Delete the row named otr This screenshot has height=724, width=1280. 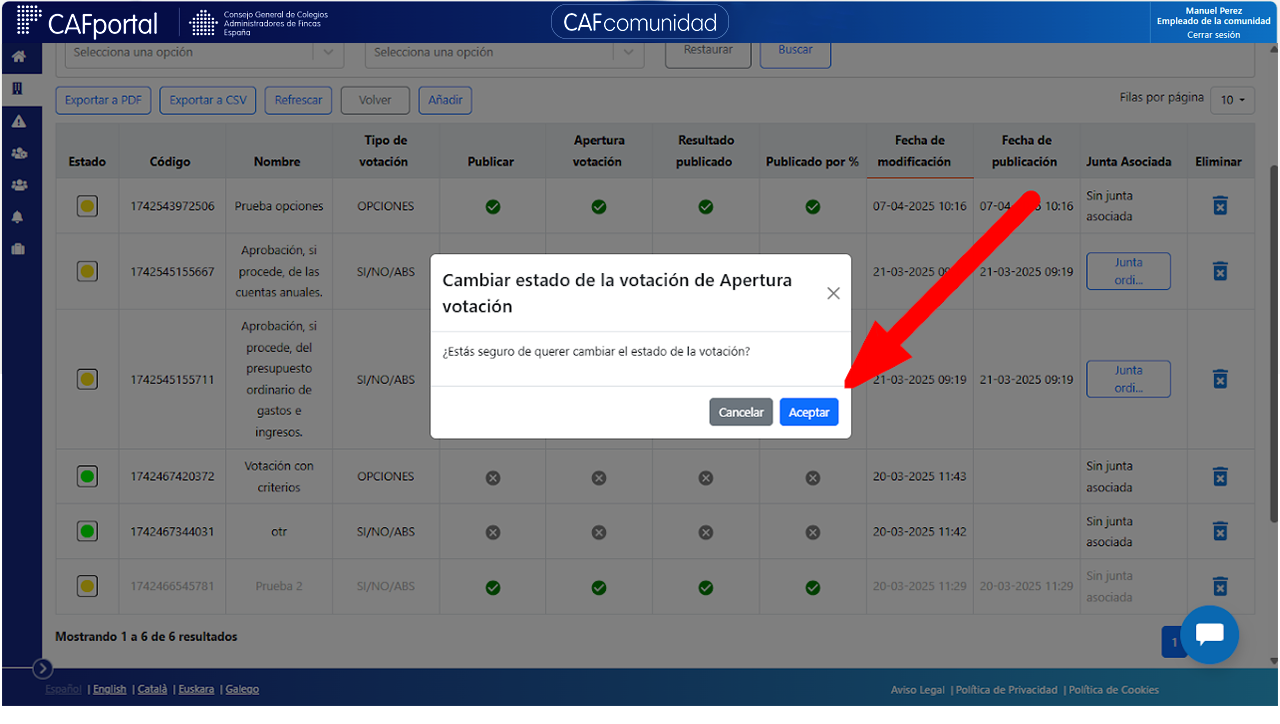(1219, 531)
